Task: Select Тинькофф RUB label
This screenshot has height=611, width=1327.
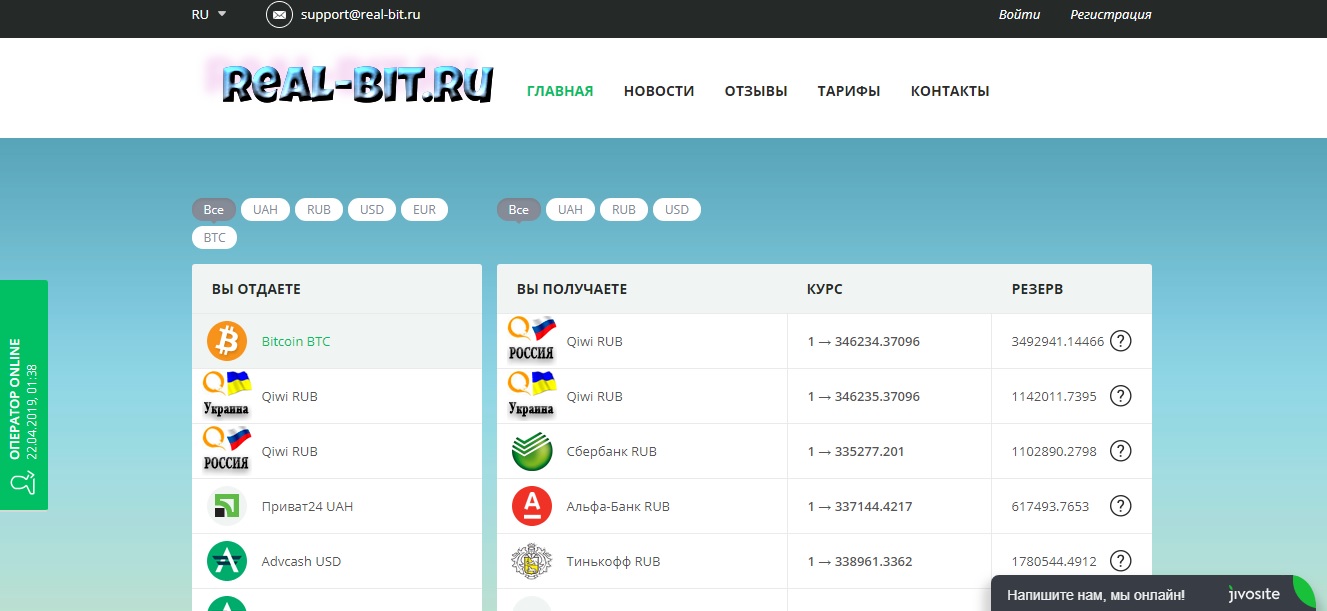Action: [614, 562]
